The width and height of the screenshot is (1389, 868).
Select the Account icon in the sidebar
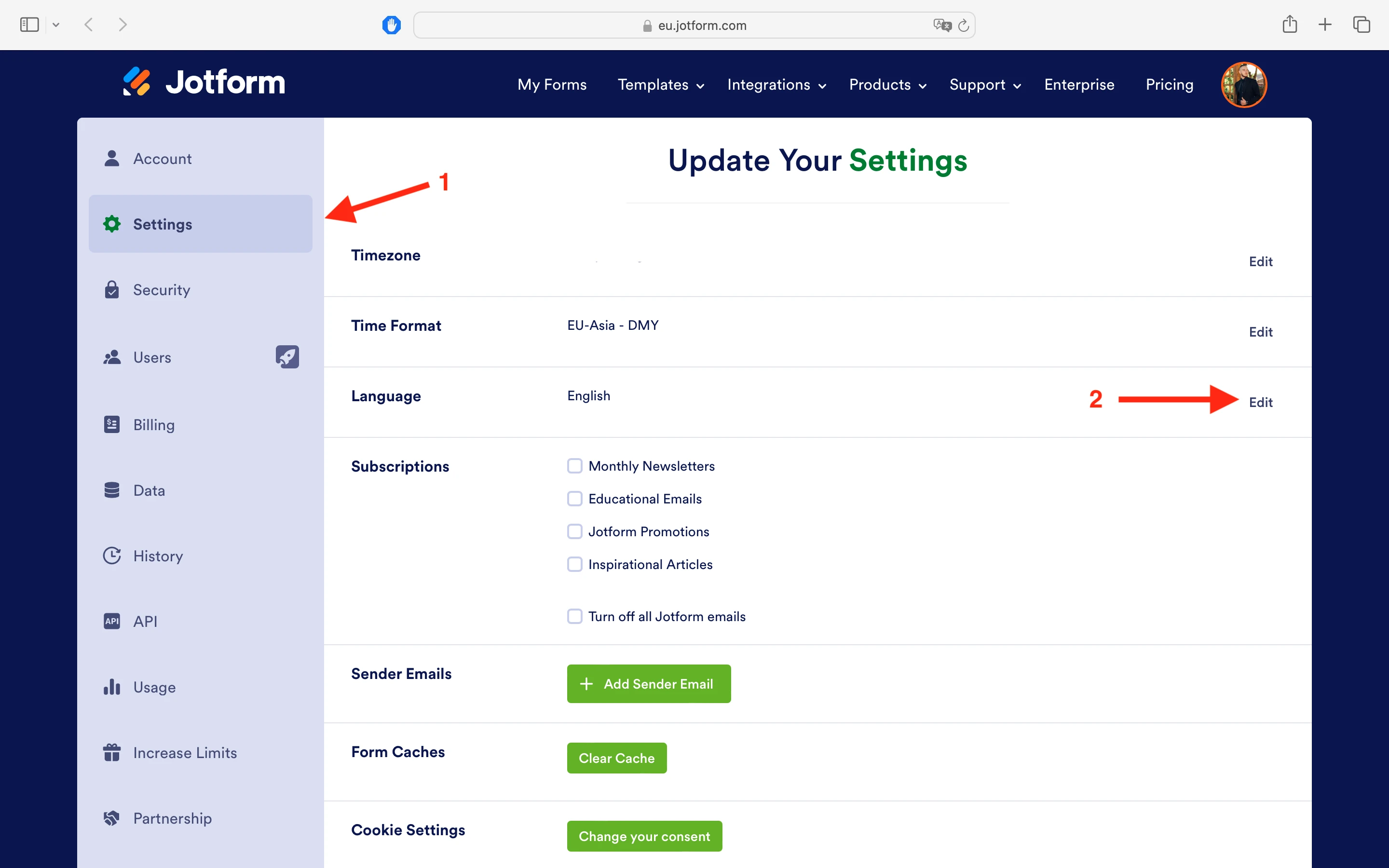(x=111, y=159)
